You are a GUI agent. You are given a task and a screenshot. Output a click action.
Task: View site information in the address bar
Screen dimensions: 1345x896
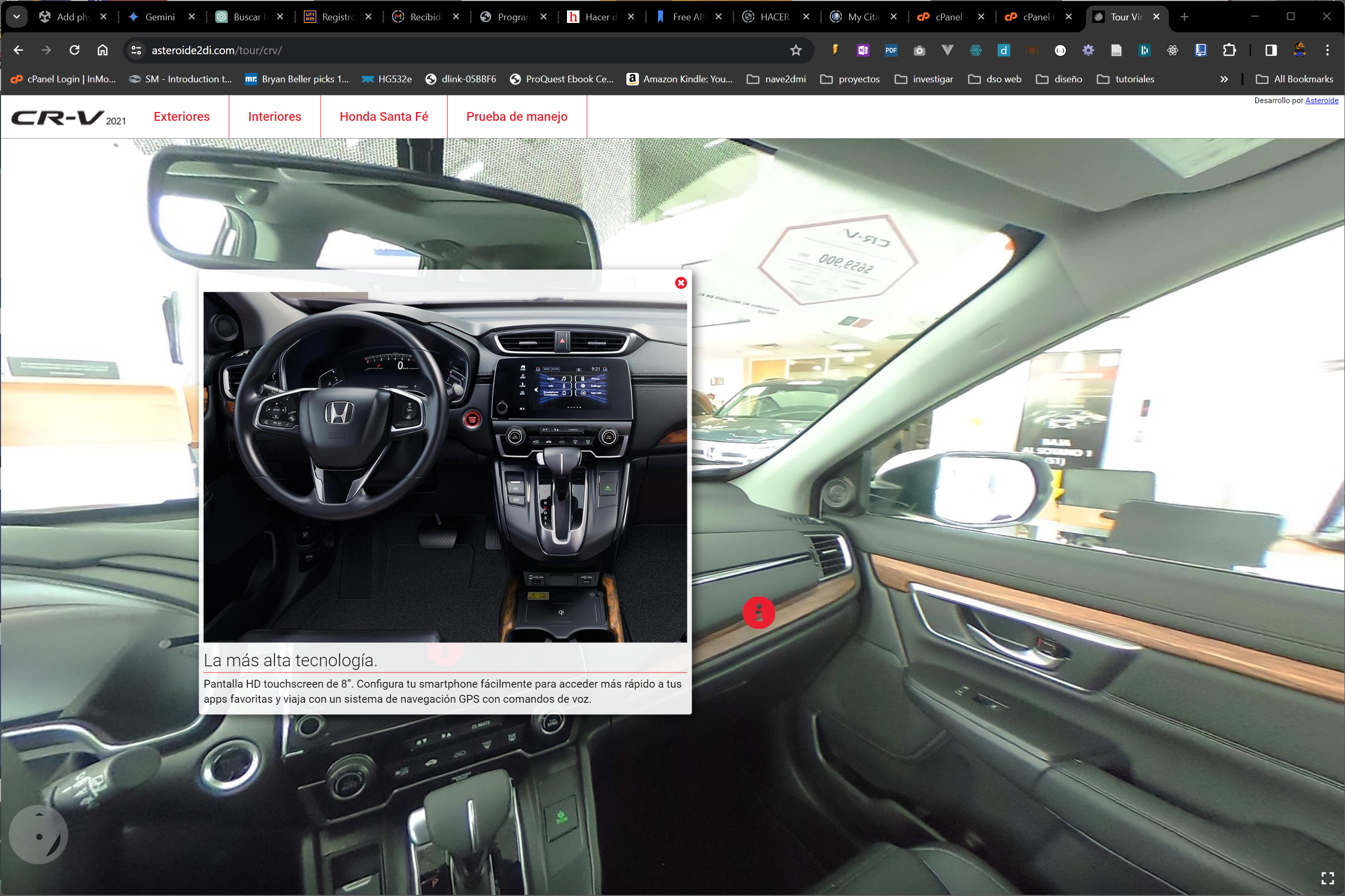136,51
